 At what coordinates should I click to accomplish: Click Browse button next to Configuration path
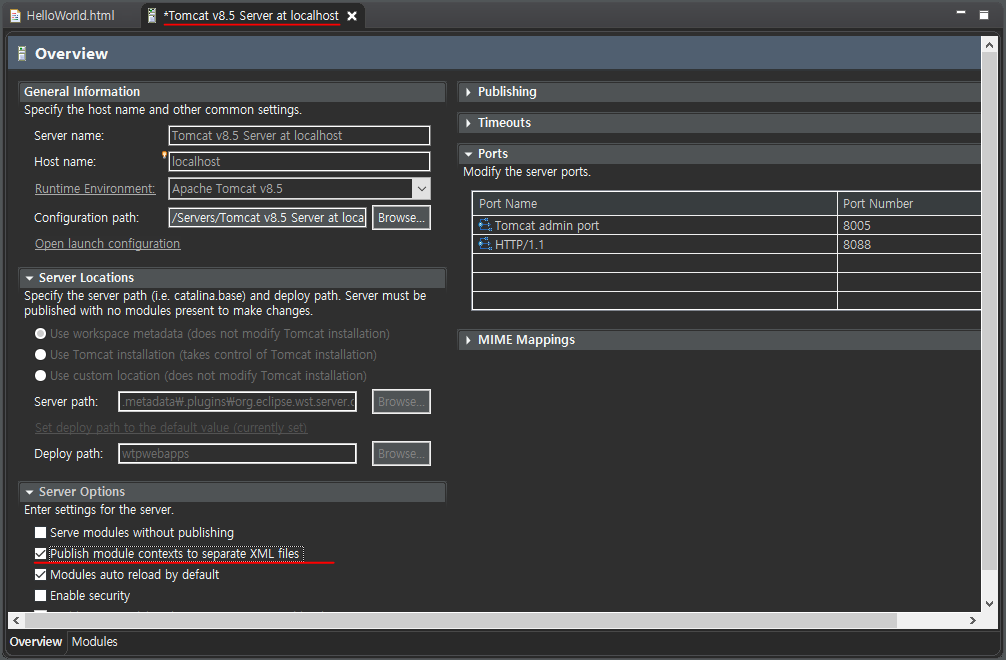401,217
